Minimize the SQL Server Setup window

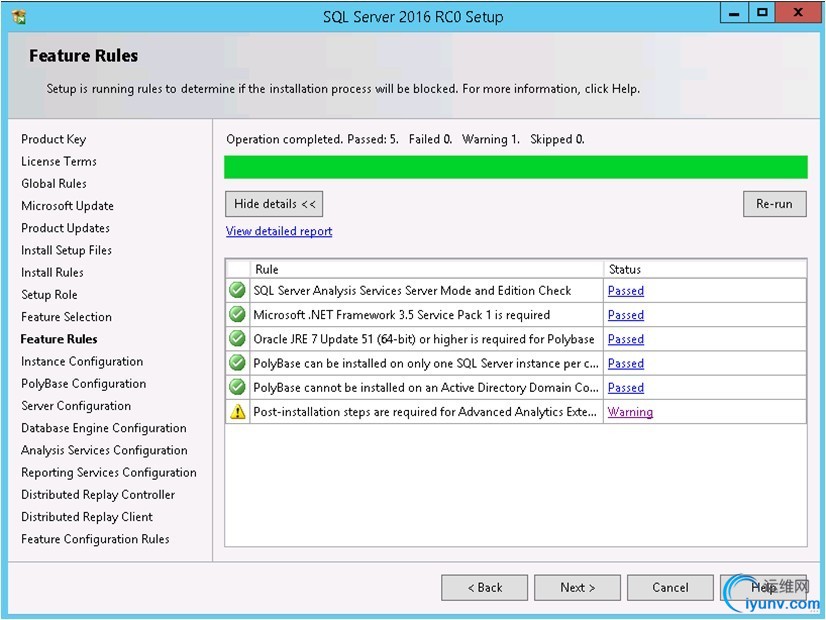coord(734,13)
